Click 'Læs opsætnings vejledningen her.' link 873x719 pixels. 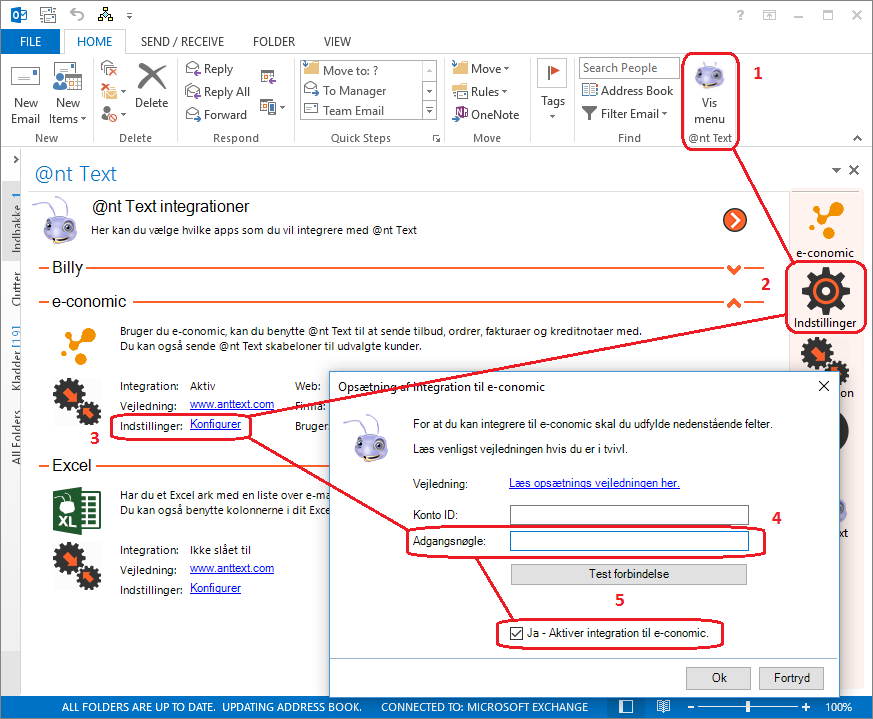pos(594,483)
